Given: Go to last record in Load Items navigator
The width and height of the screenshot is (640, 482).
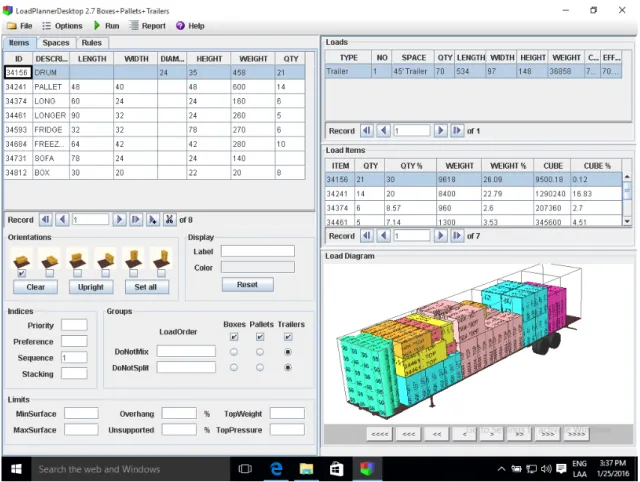Looking at the screenshot, I should (457, 235).
